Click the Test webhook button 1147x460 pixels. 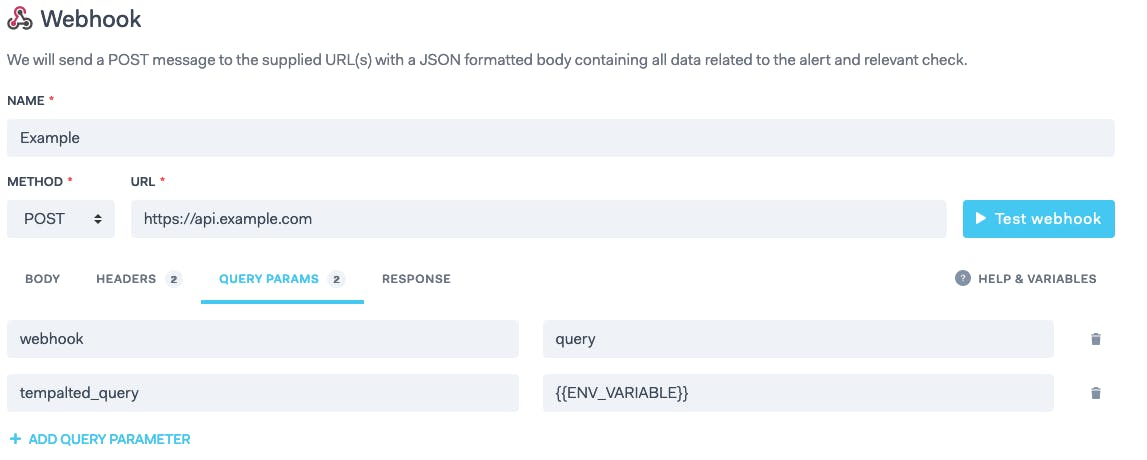click(1038, 219)
